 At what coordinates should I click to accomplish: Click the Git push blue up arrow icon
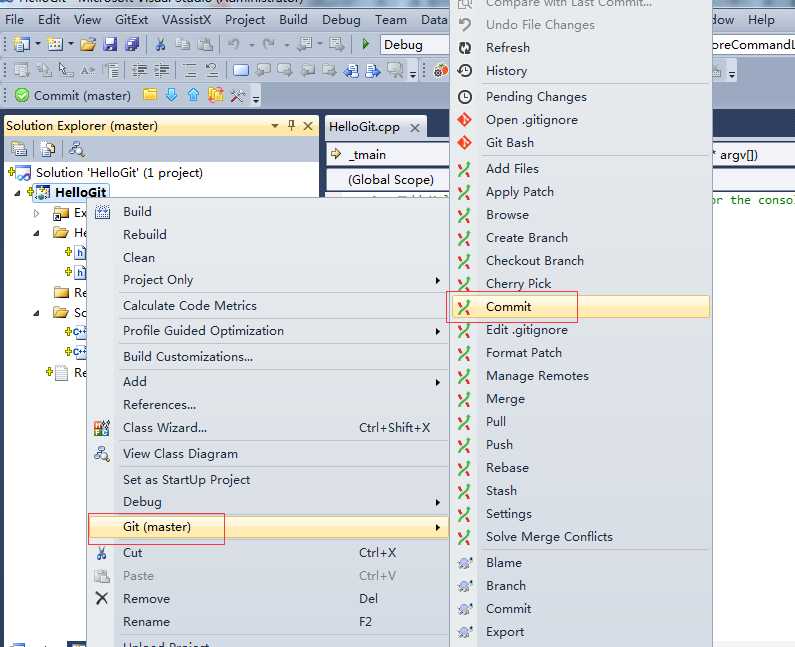point(193,95)
